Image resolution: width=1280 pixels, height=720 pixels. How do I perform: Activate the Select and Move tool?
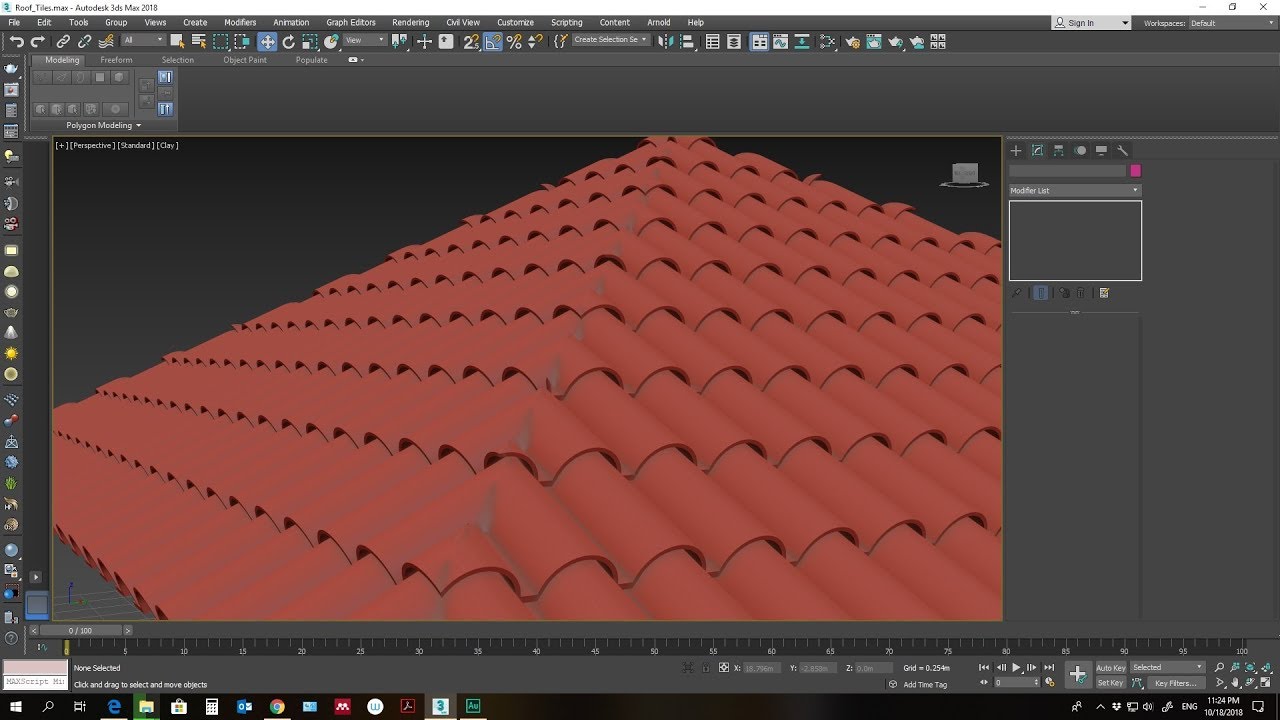(x=267, y=42)
